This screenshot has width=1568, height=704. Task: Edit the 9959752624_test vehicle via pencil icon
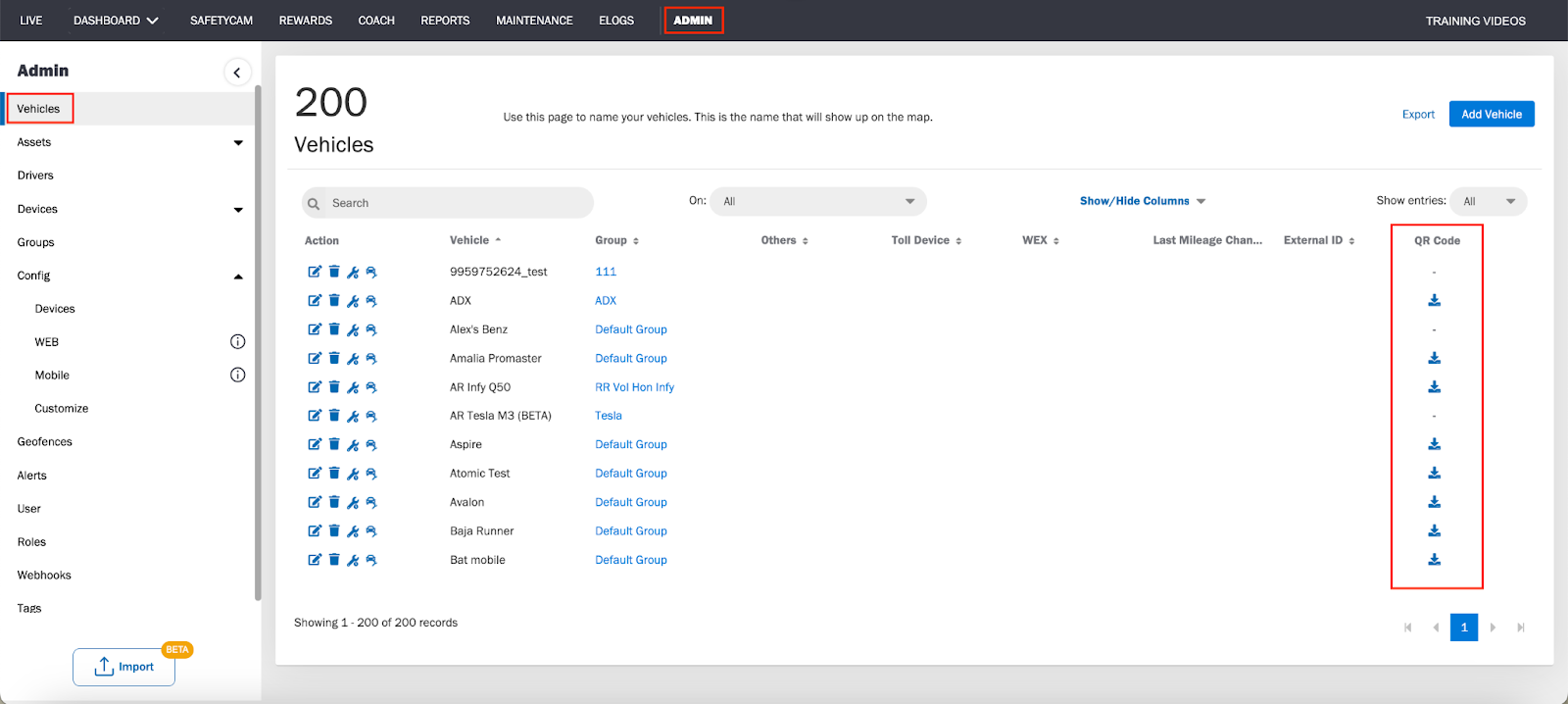315,272
